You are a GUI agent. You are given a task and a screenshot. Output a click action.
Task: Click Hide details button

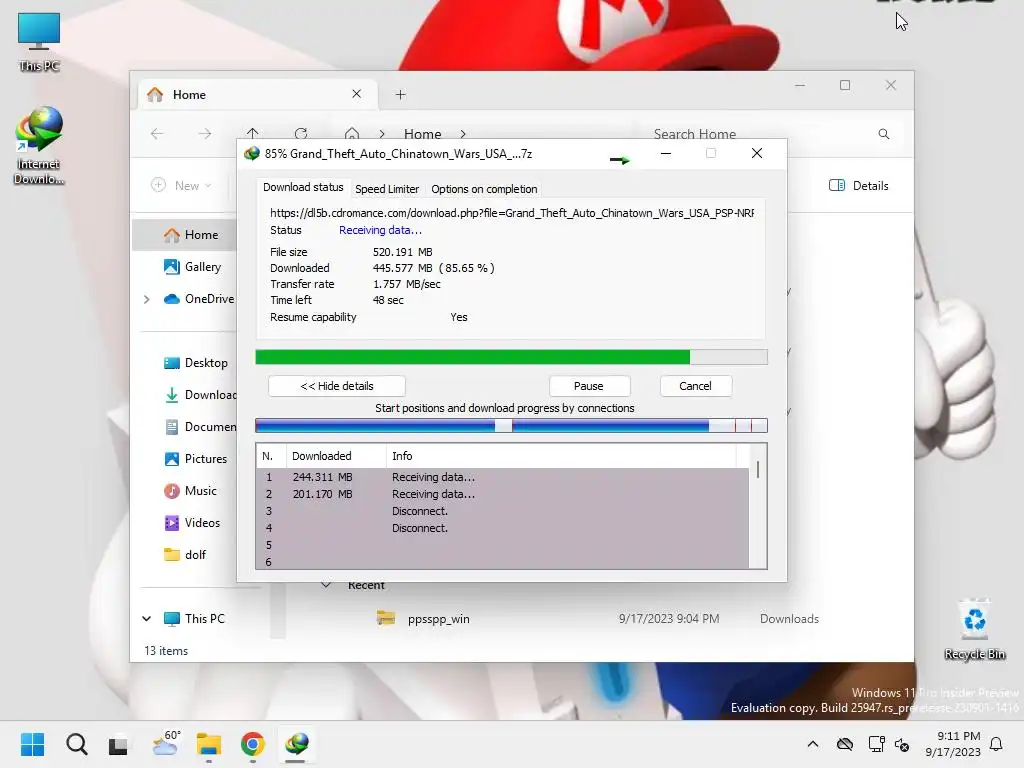pyautogui.click(x=336, y=386)
